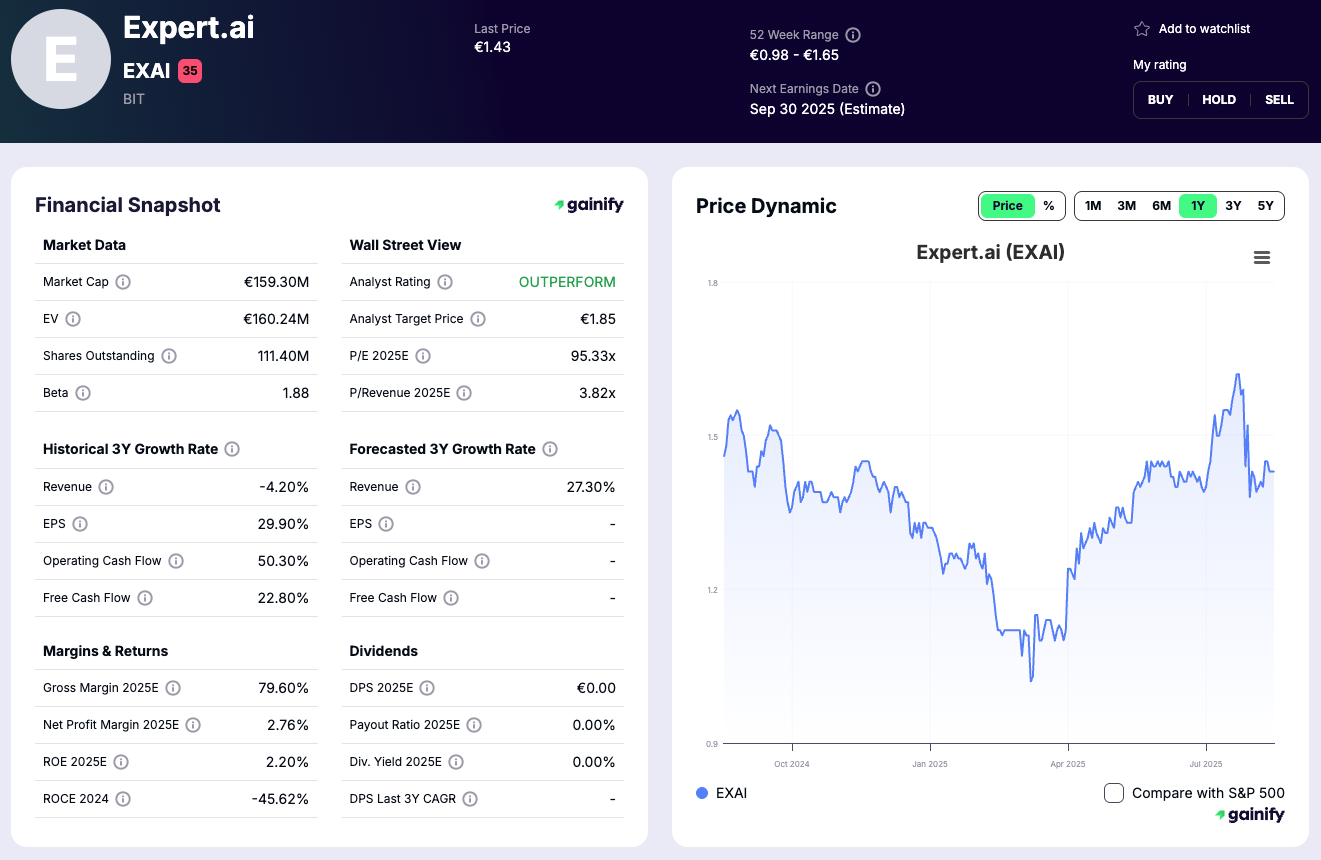
Task: Click historical Operating Cash Flow info icon
Action: [x=176, y=561]
